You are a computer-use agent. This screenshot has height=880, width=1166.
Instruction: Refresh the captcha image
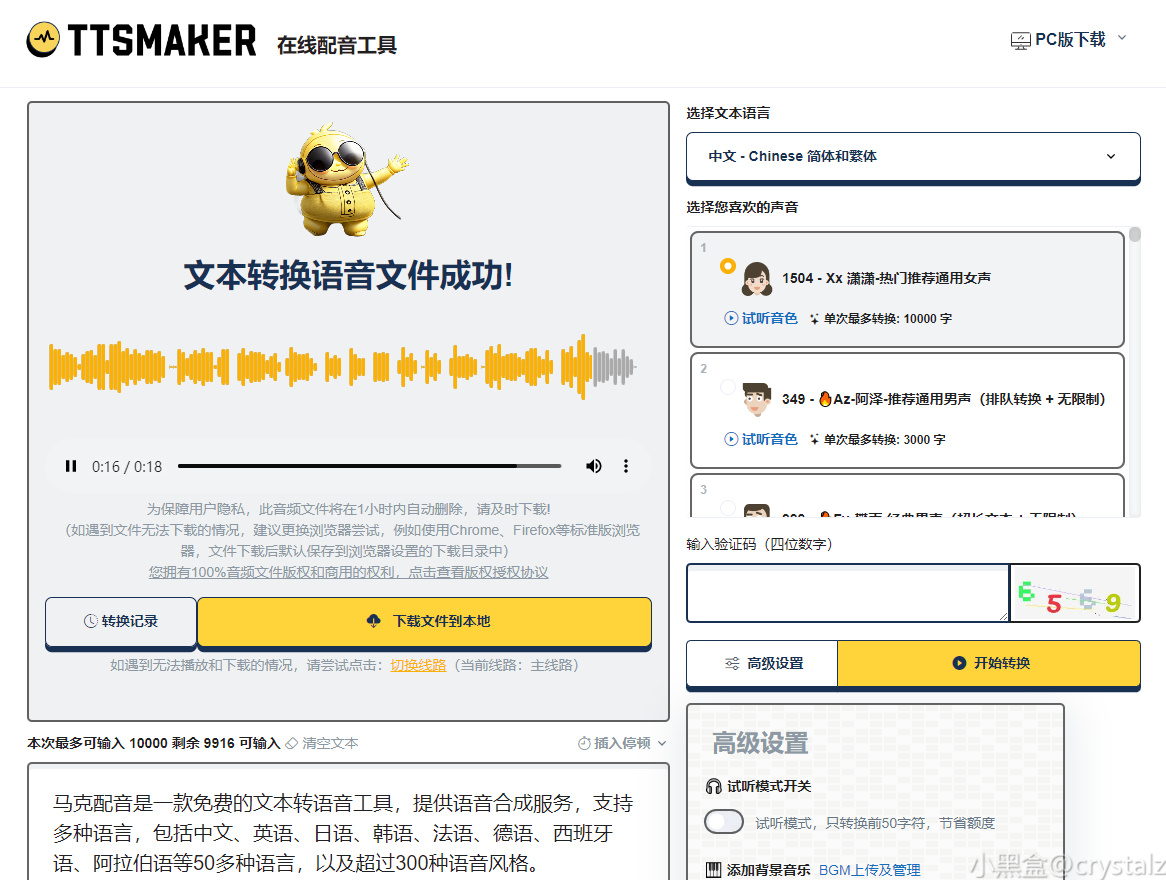tap(1075, 593)
